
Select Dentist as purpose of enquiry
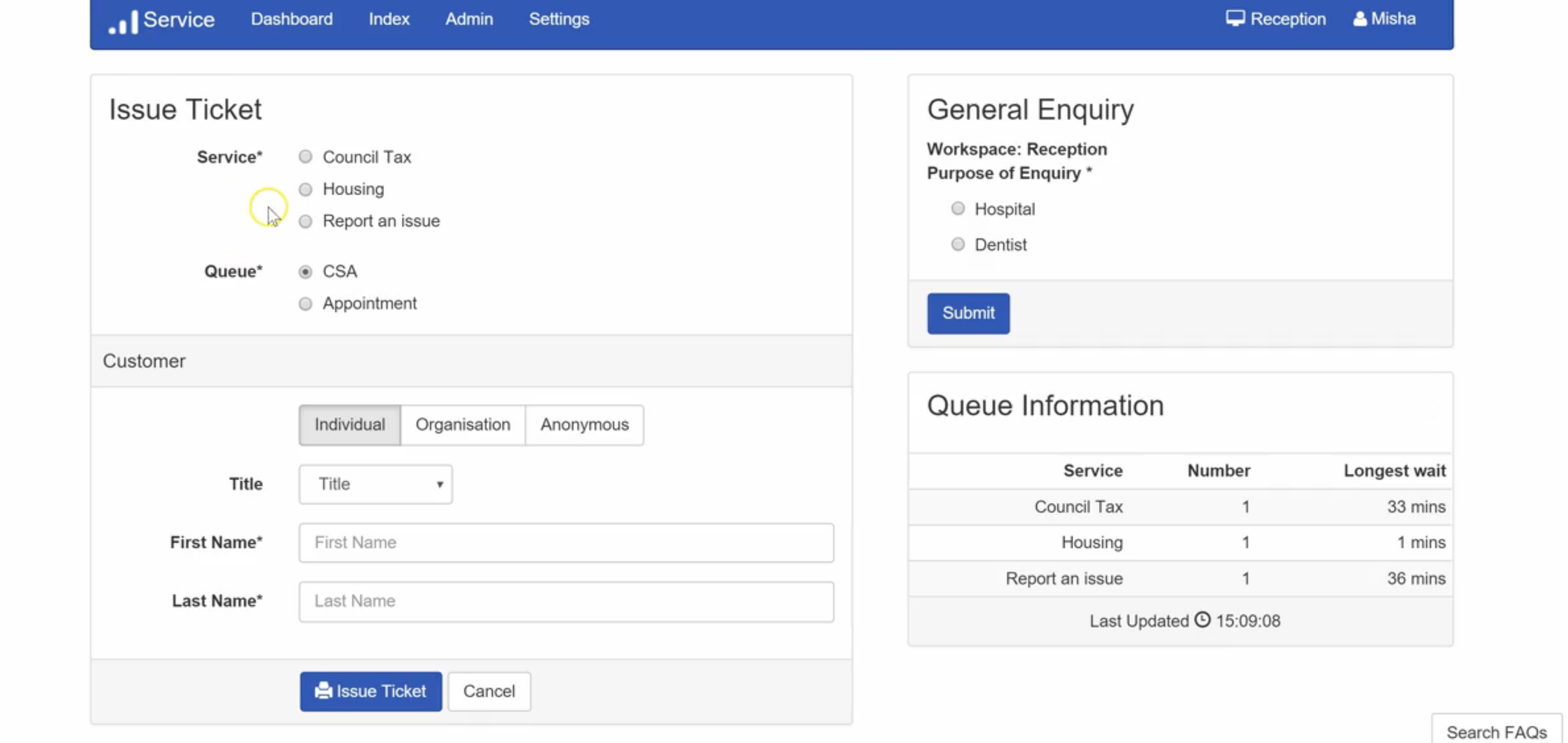click(x=958, y=244)
